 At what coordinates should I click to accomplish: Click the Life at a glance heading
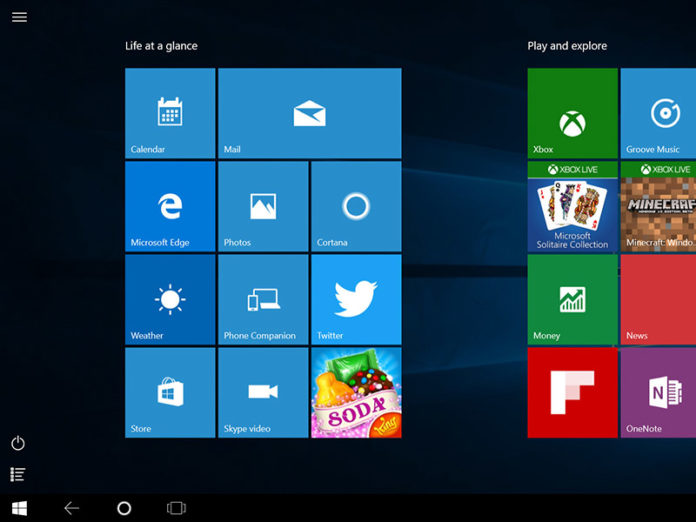tap(161, 46)
